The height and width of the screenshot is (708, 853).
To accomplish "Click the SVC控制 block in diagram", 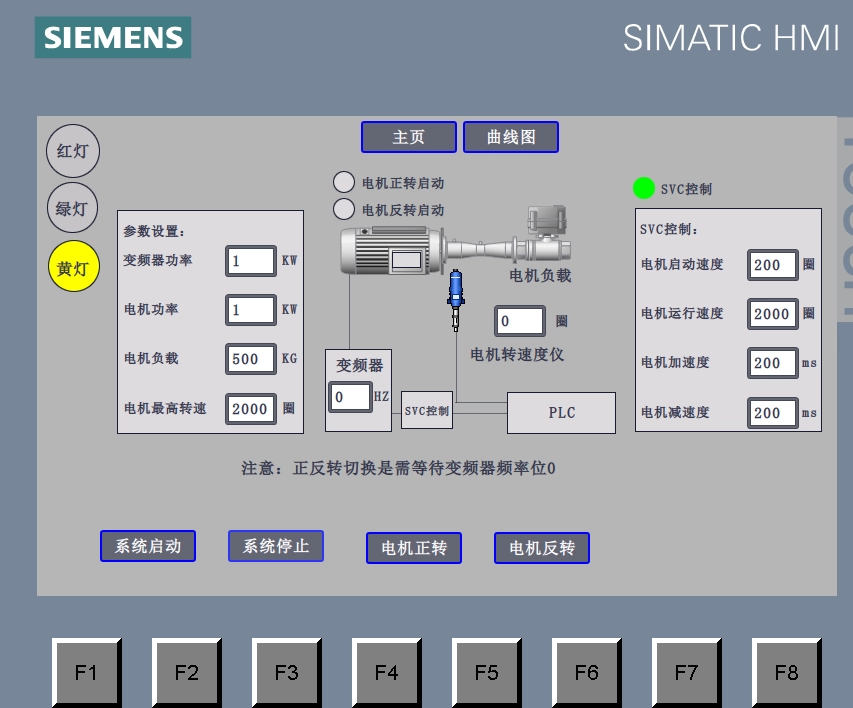I will tap(427, 410).
